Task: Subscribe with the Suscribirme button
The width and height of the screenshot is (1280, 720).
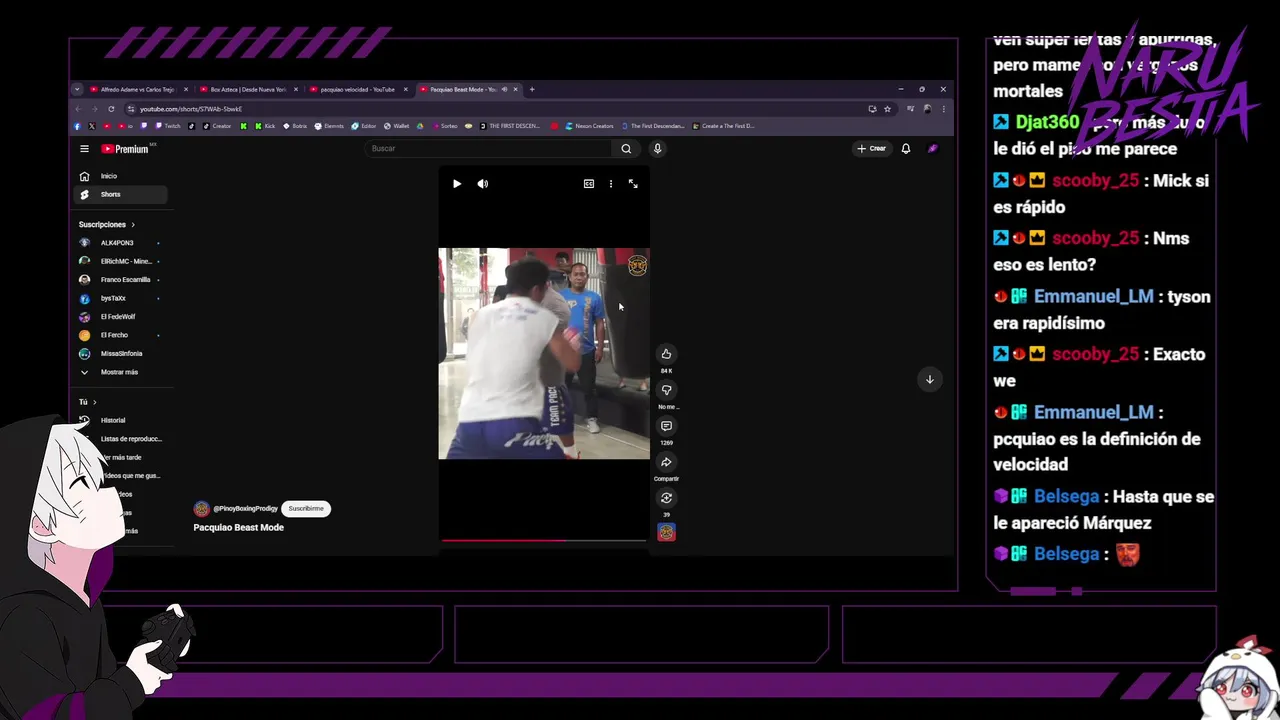Action: [306, 508]
